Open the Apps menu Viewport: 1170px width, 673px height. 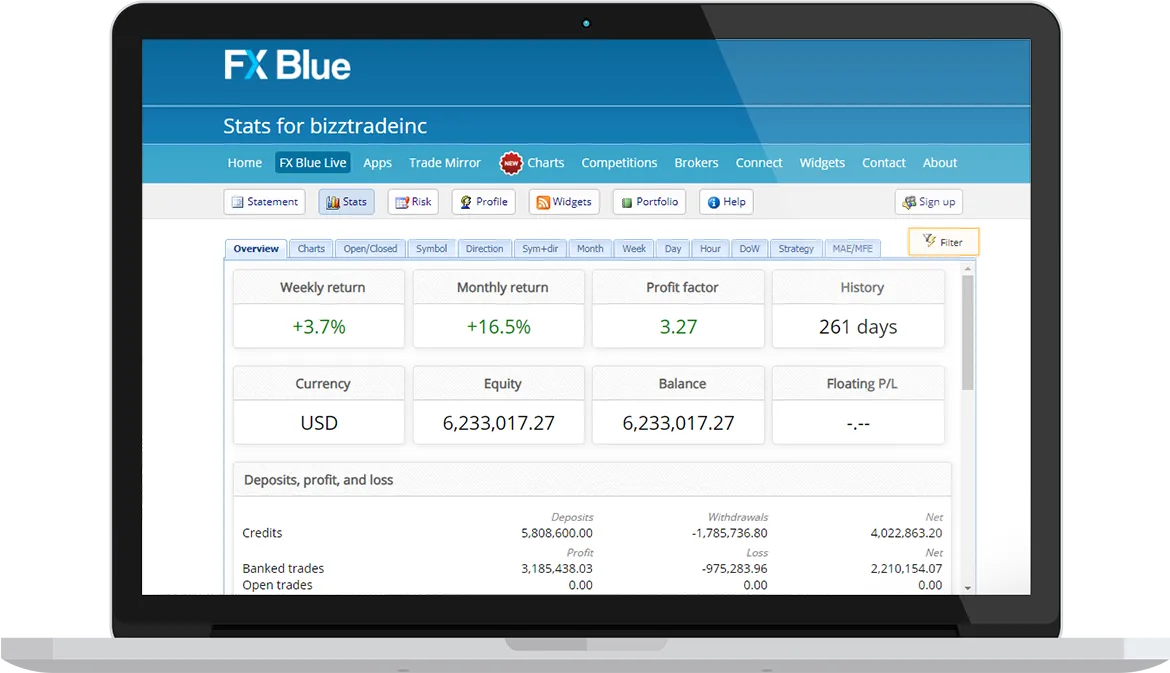(x=378, y=163)
